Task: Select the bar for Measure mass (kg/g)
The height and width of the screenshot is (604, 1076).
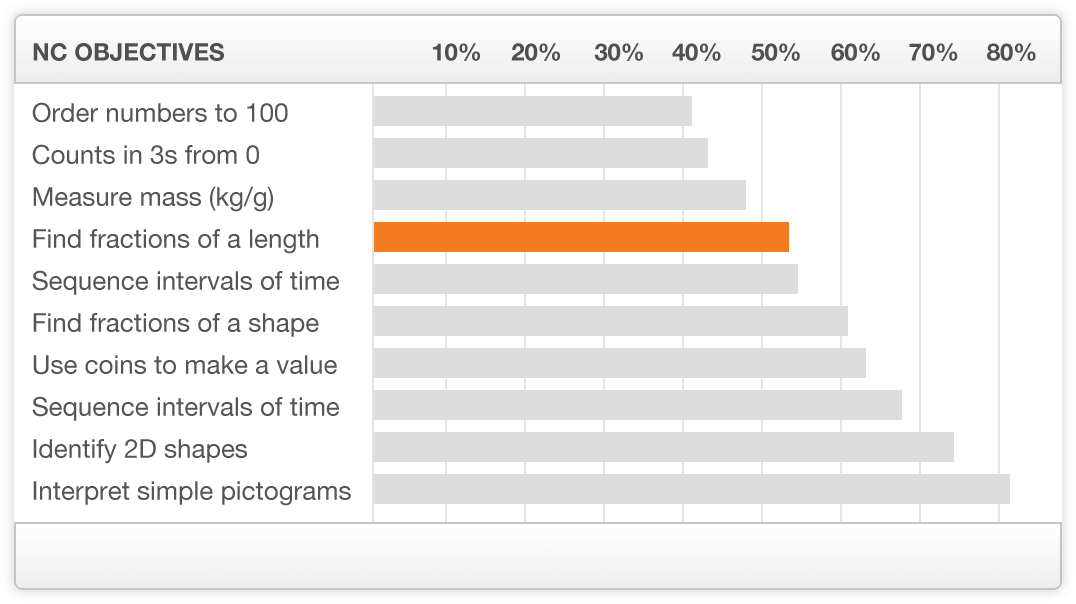Action: click(x=559, y=195)
